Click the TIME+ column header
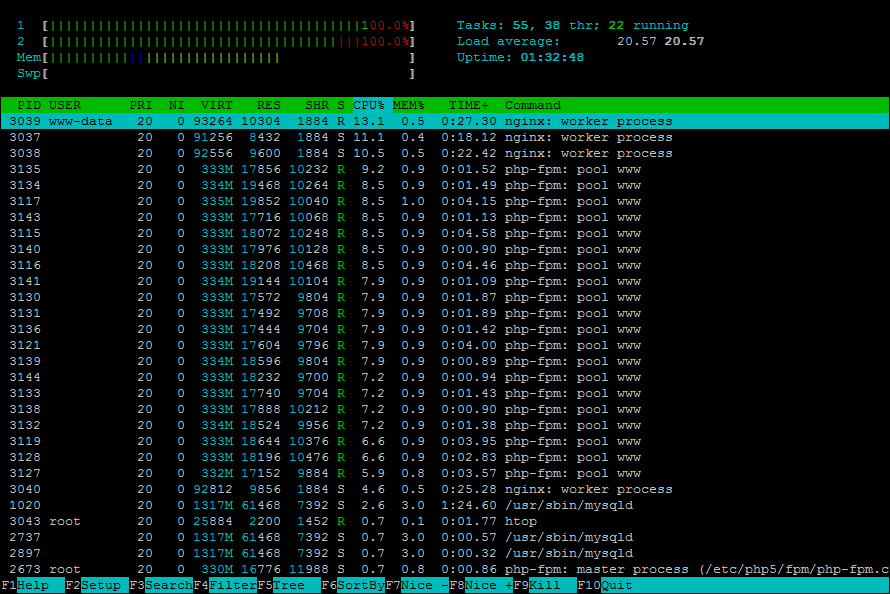The image size is (890, 594). pos(469,106)
